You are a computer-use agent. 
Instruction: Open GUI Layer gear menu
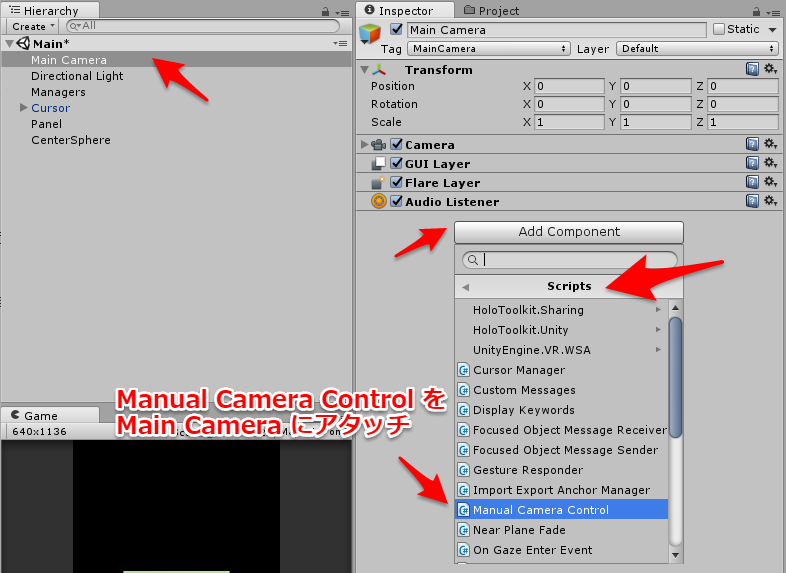click(770, 163)
